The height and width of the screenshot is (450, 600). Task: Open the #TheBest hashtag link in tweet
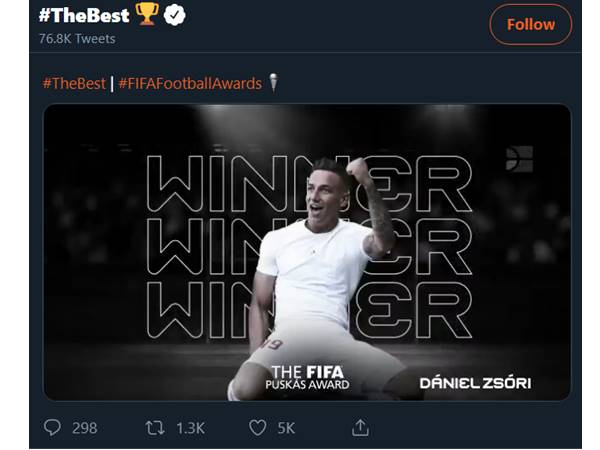pyautogui.click(x=74, y=84)
